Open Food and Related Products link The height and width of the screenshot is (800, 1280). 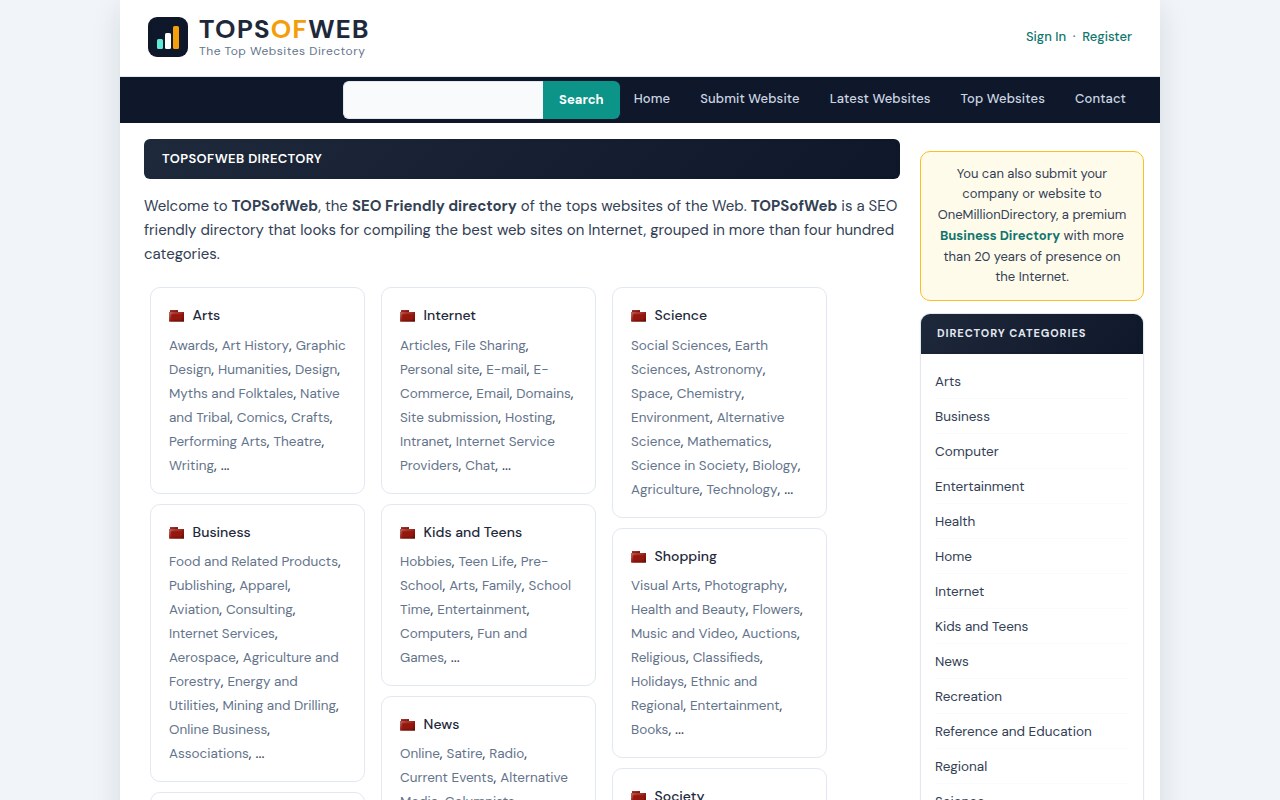click(253, 562)
